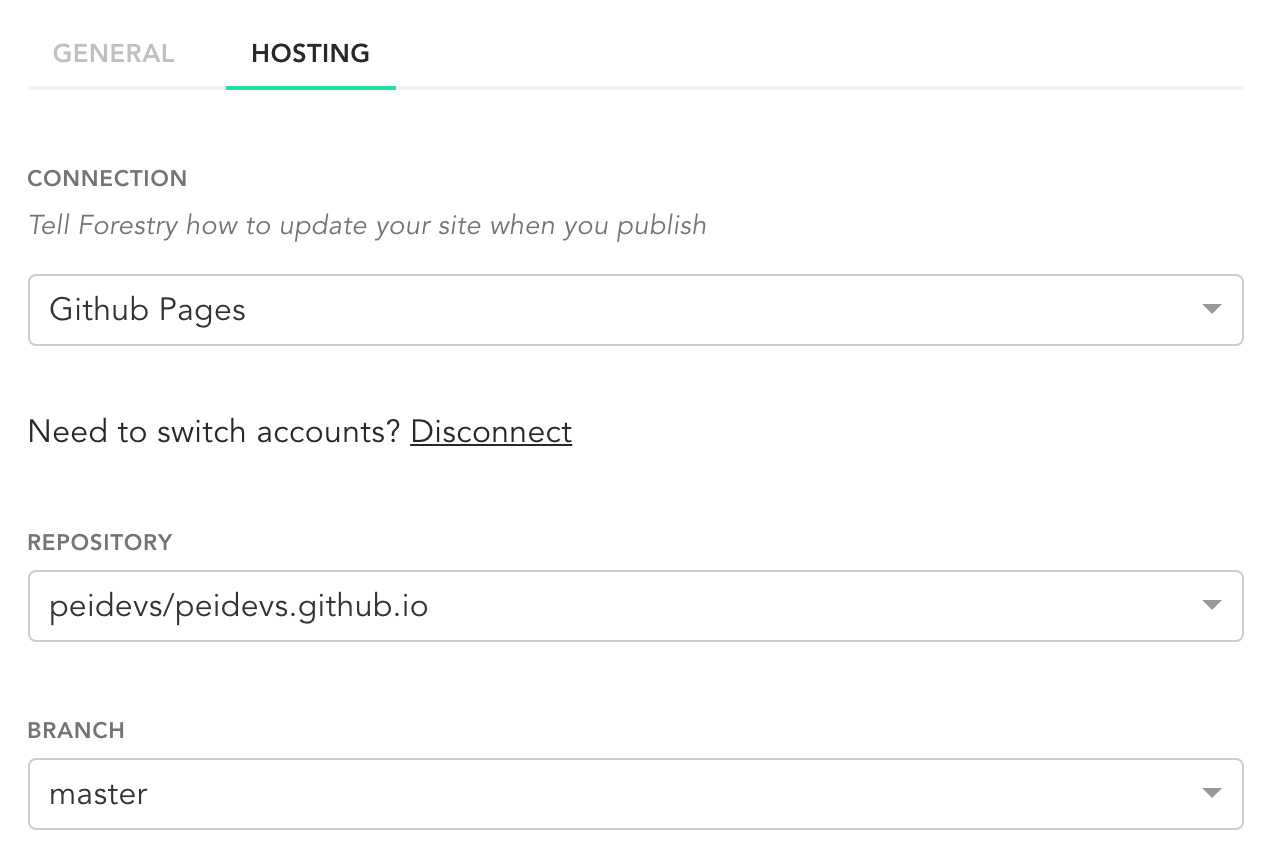Click the 'peidevs/peidevs.github.io' repository value
Viewport: 1268px width, 868px height.
pos(238,606)
